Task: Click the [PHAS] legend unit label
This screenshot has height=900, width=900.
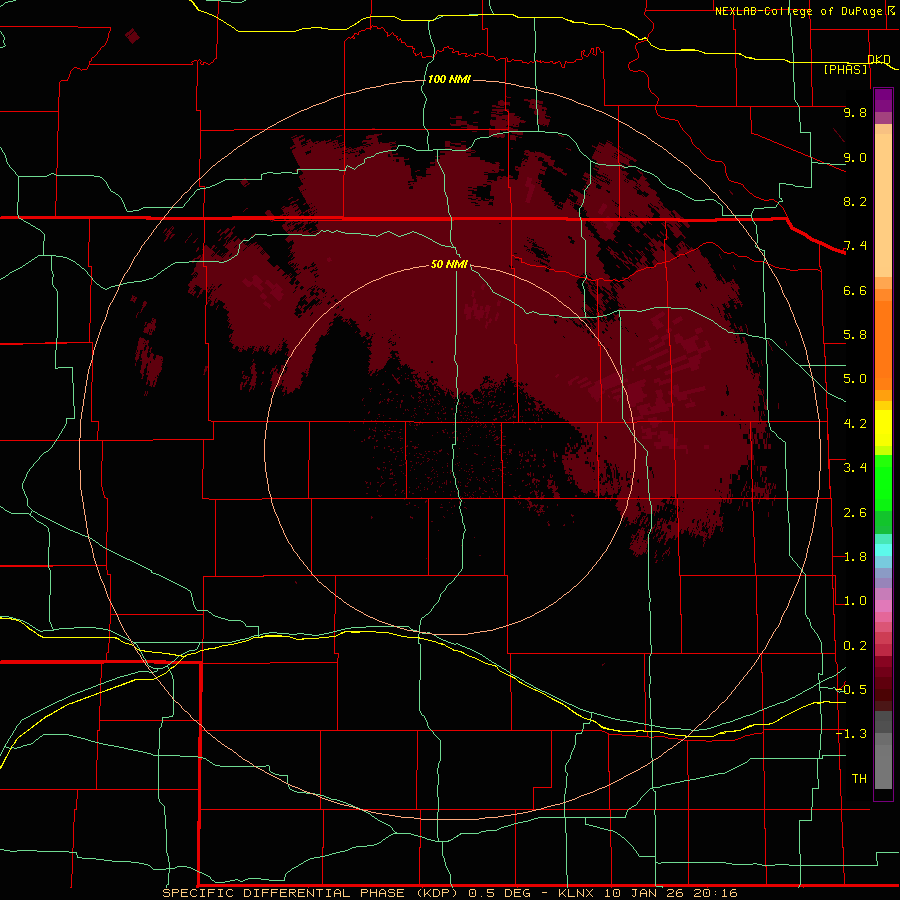Action: 845,69
